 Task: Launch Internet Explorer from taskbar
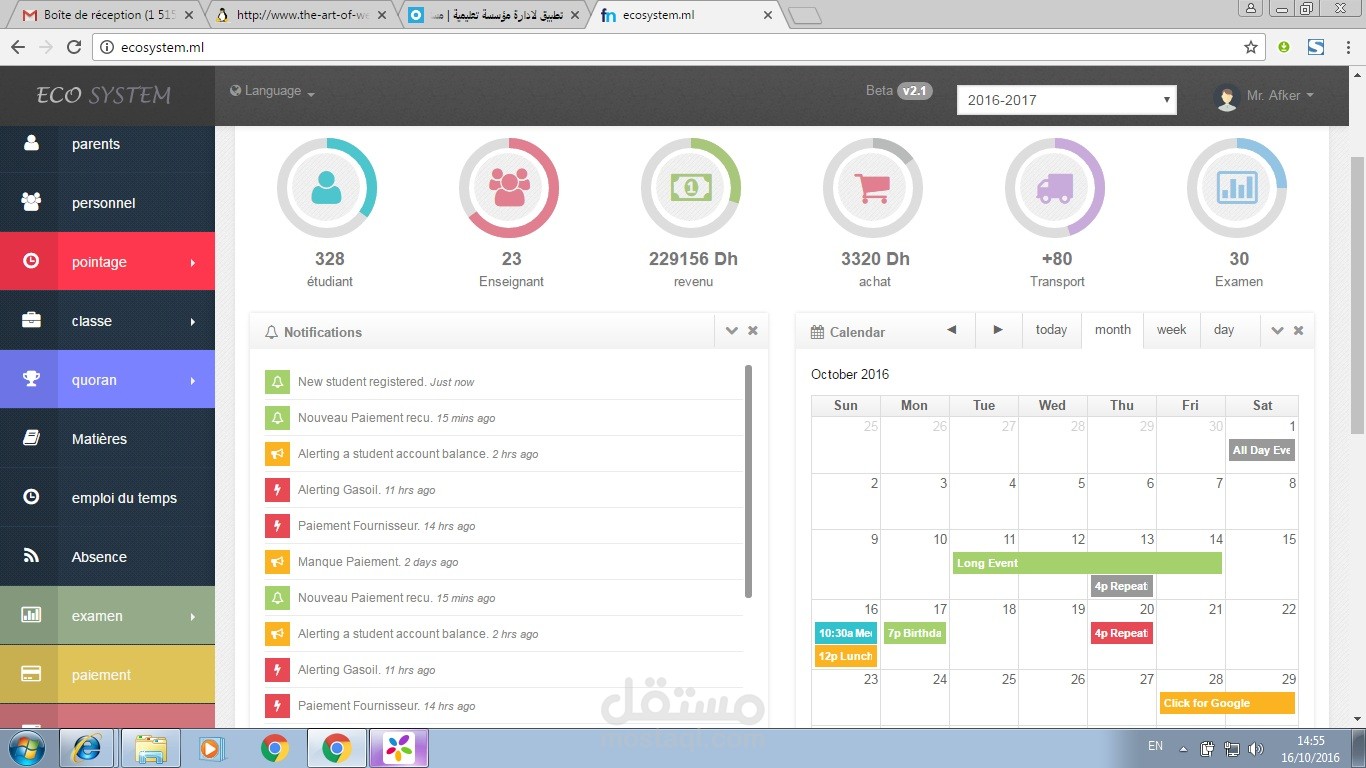[x=86, y=748]
